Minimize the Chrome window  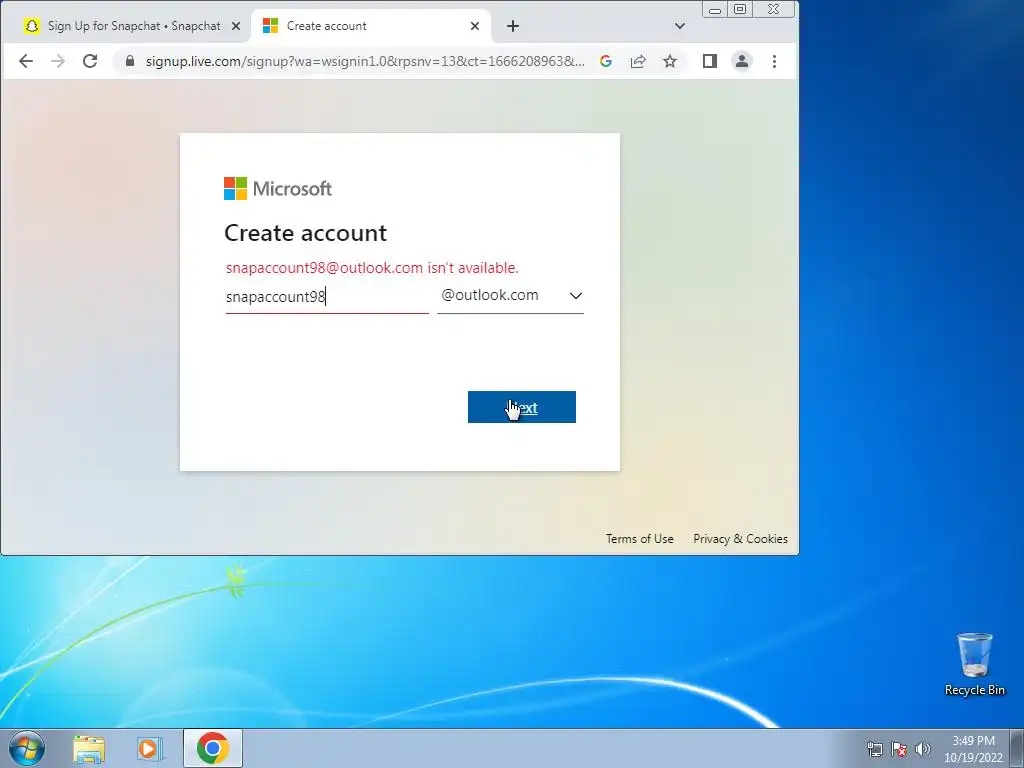tap(715, 9)
